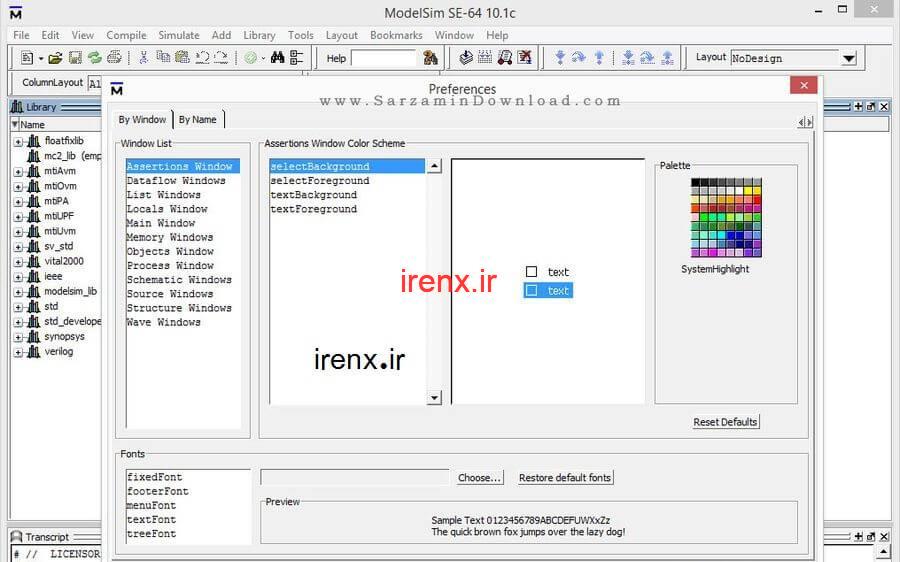Click the Copy toolbar icon
The width and height of the screenshot is (900, 562).
pyautogui.click(x=163, y=57)
